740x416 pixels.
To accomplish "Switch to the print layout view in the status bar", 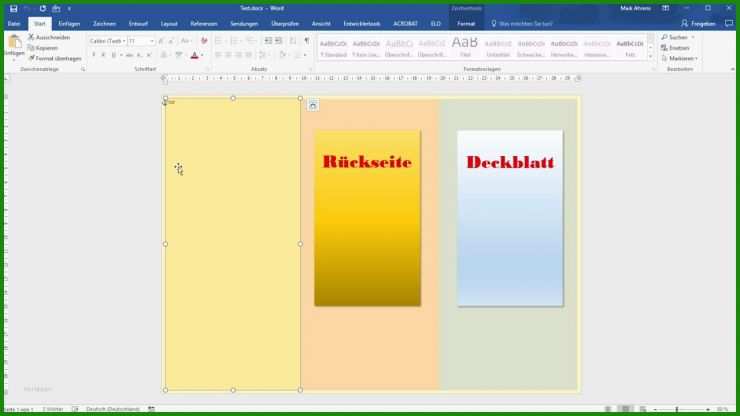I will click(x=625, y=409).
